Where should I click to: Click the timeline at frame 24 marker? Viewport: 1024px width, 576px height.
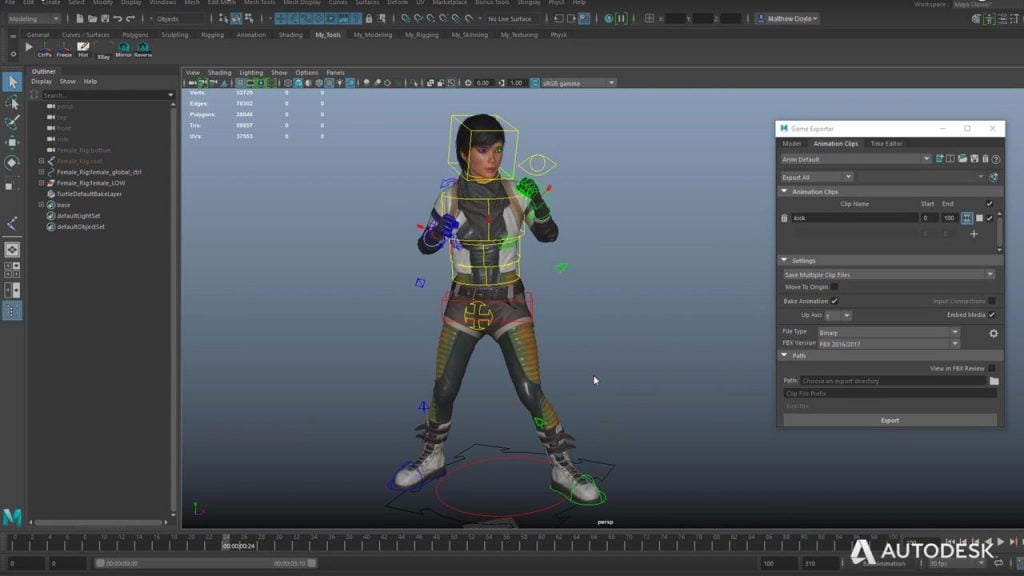pyautogui.click(x=226, y=541)
